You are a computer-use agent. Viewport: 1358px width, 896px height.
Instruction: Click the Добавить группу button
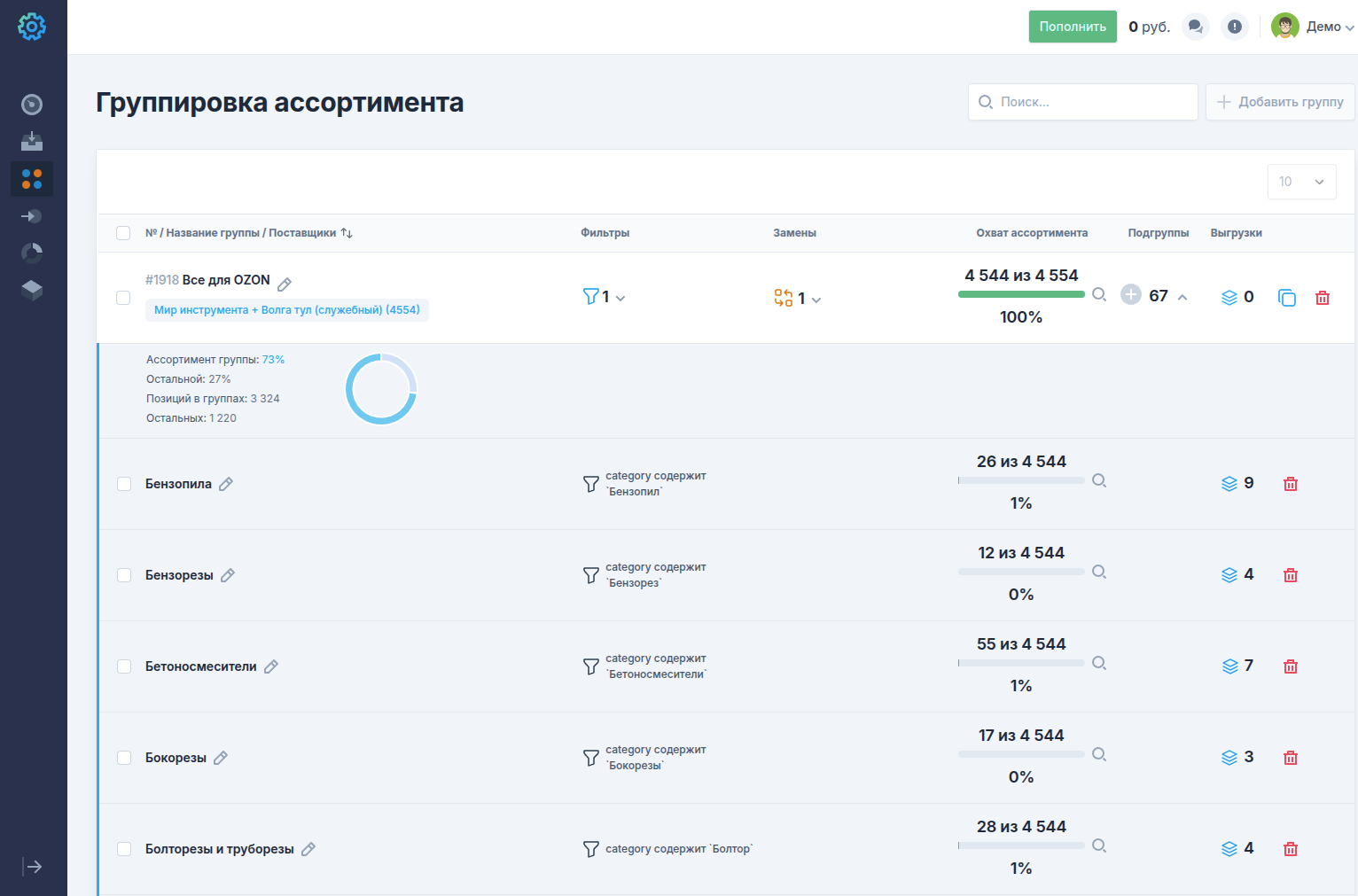[x=1279, y=102]
